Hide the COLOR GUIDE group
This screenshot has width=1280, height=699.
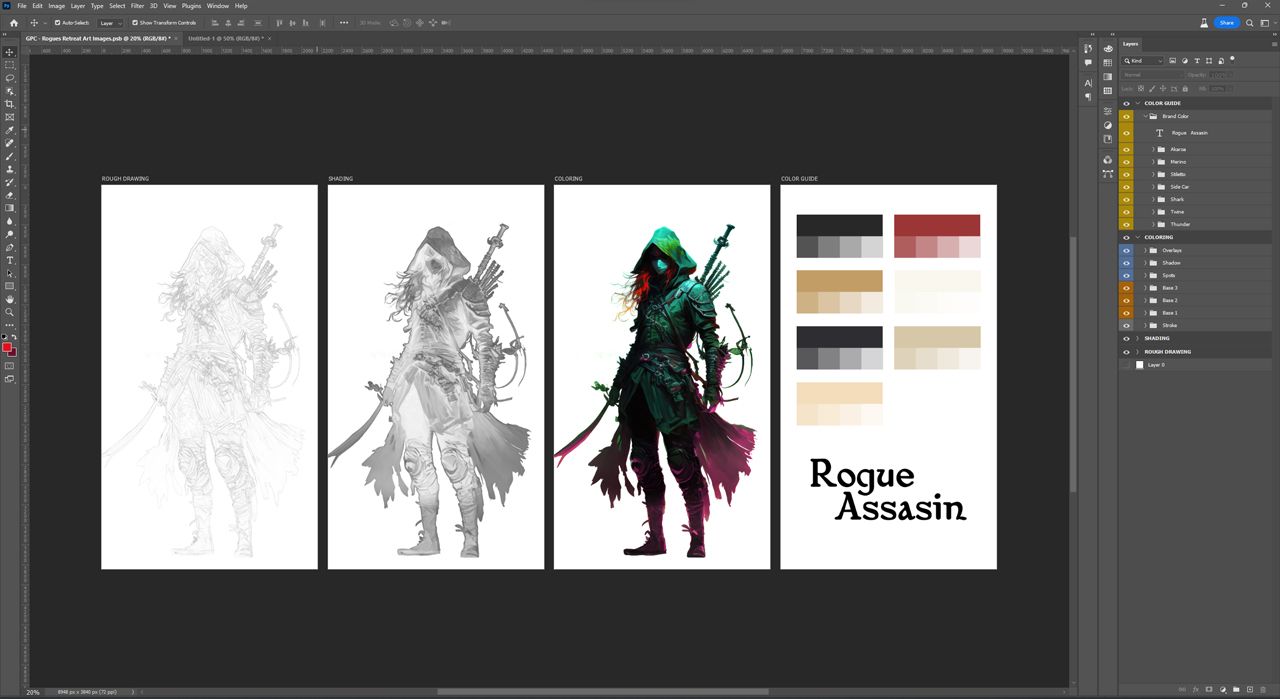pyautogui.click(x=1126, y=103)
